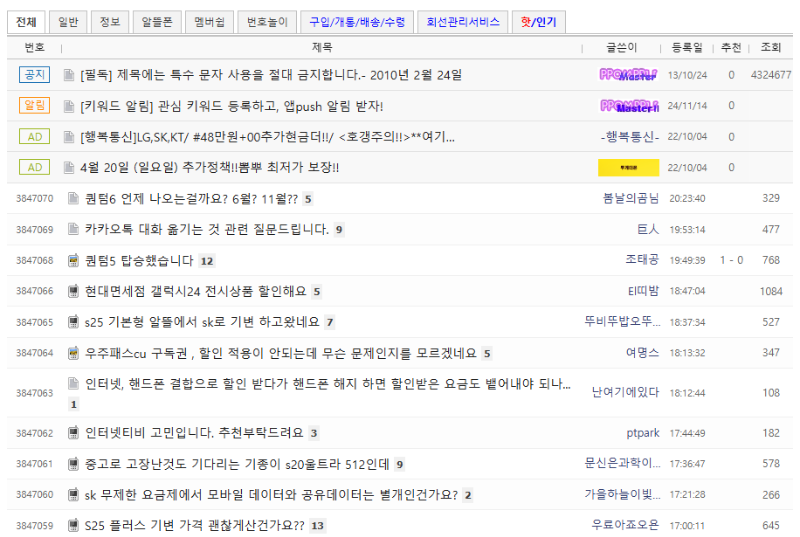
Task: Open 인터넷티비 고민입니다 post
Action: tap(194, 433)
